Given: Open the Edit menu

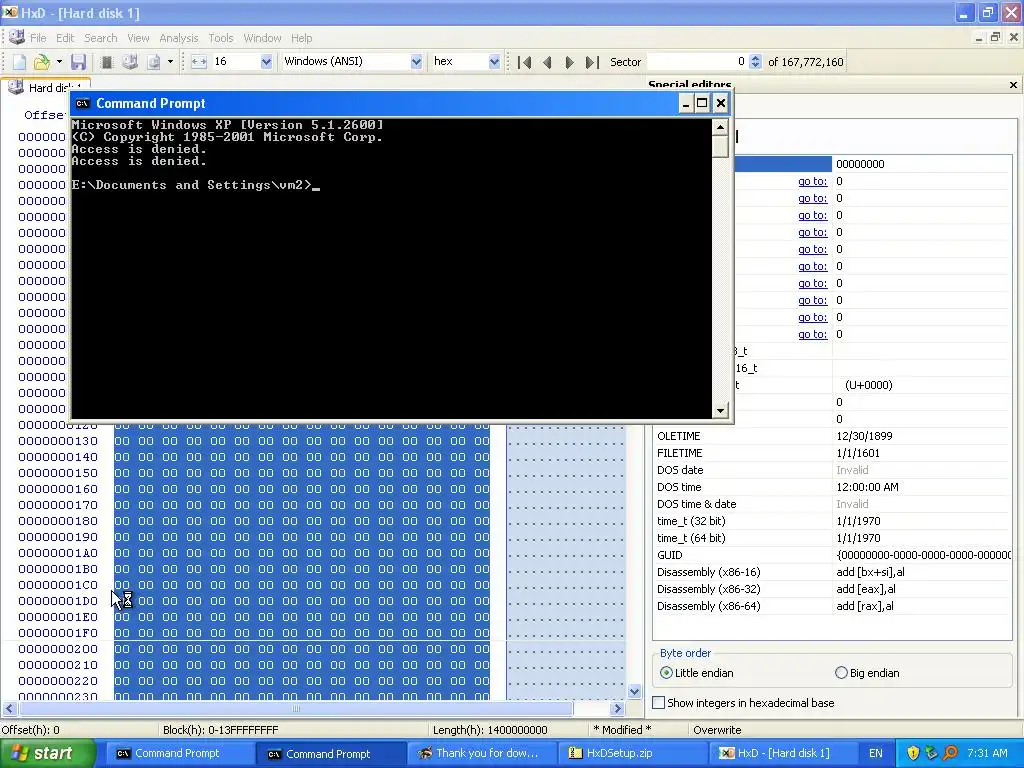Looking at the screenshot, I should pyautogui.click(x=65, y=38).
